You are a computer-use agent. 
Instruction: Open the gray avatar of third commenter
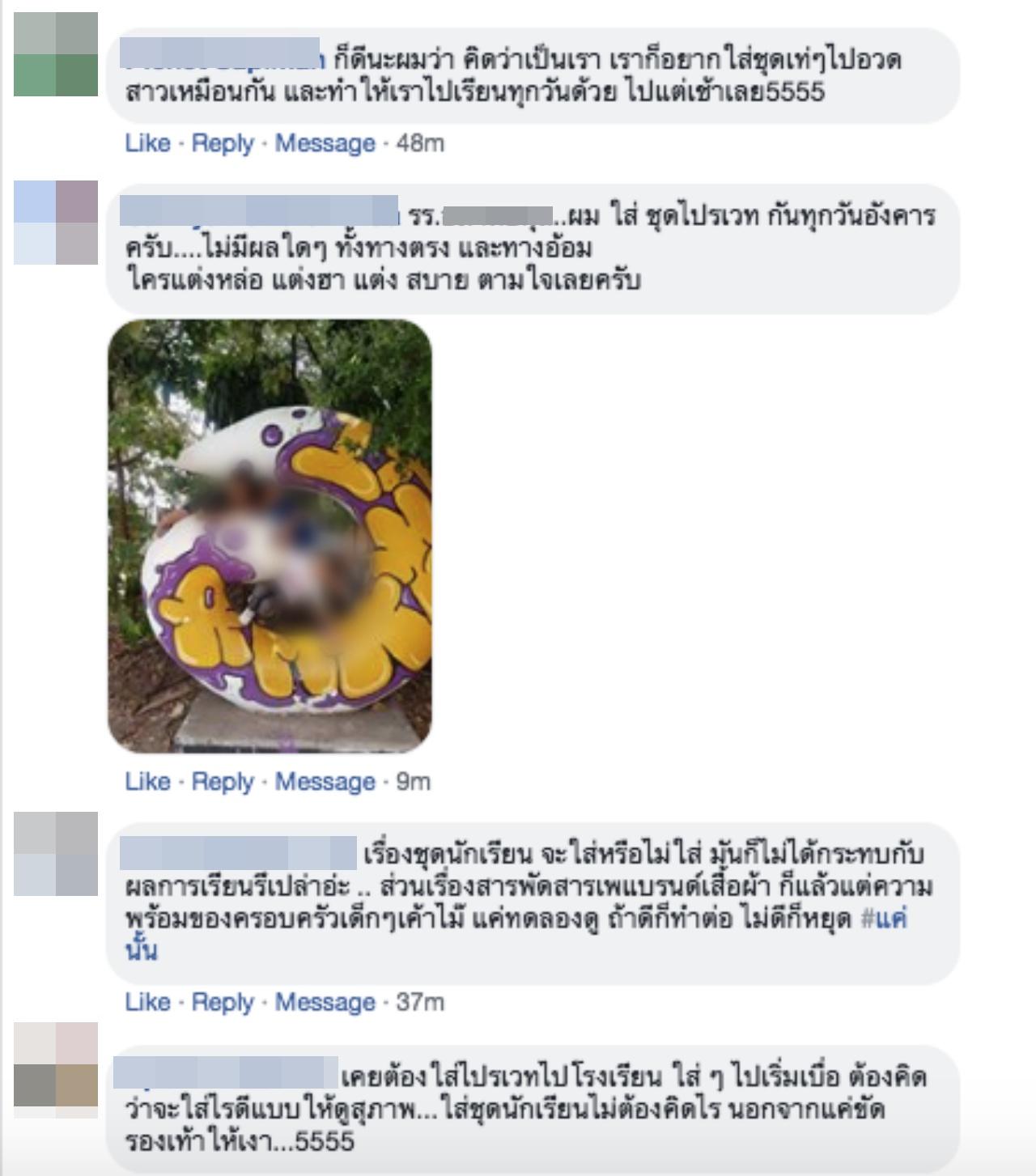(x=56, y=854)
